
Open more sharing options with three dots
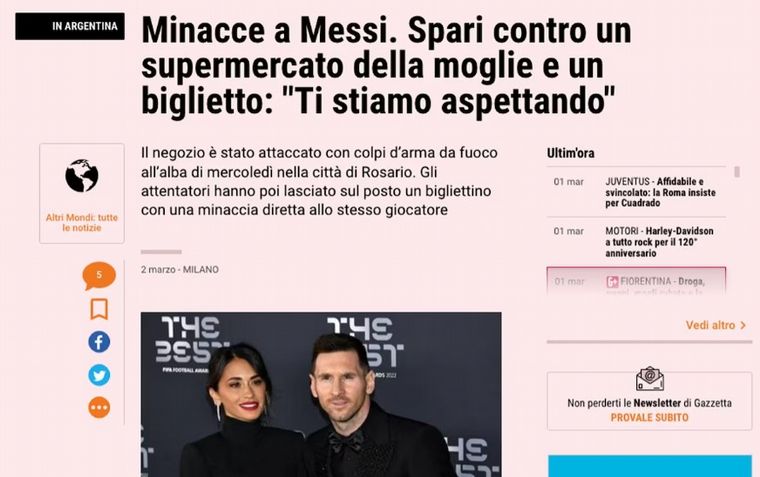(99, 408)
